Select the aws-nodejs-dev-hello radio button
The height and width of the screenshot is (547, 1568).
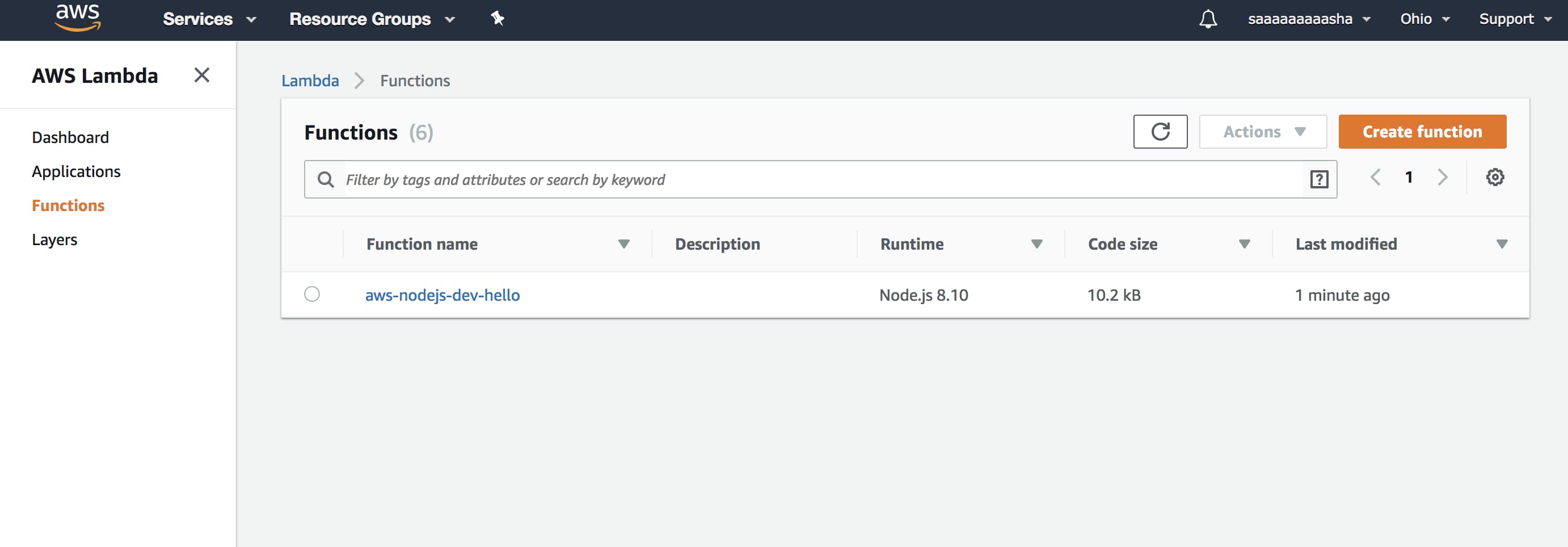[x=312, y=295]
